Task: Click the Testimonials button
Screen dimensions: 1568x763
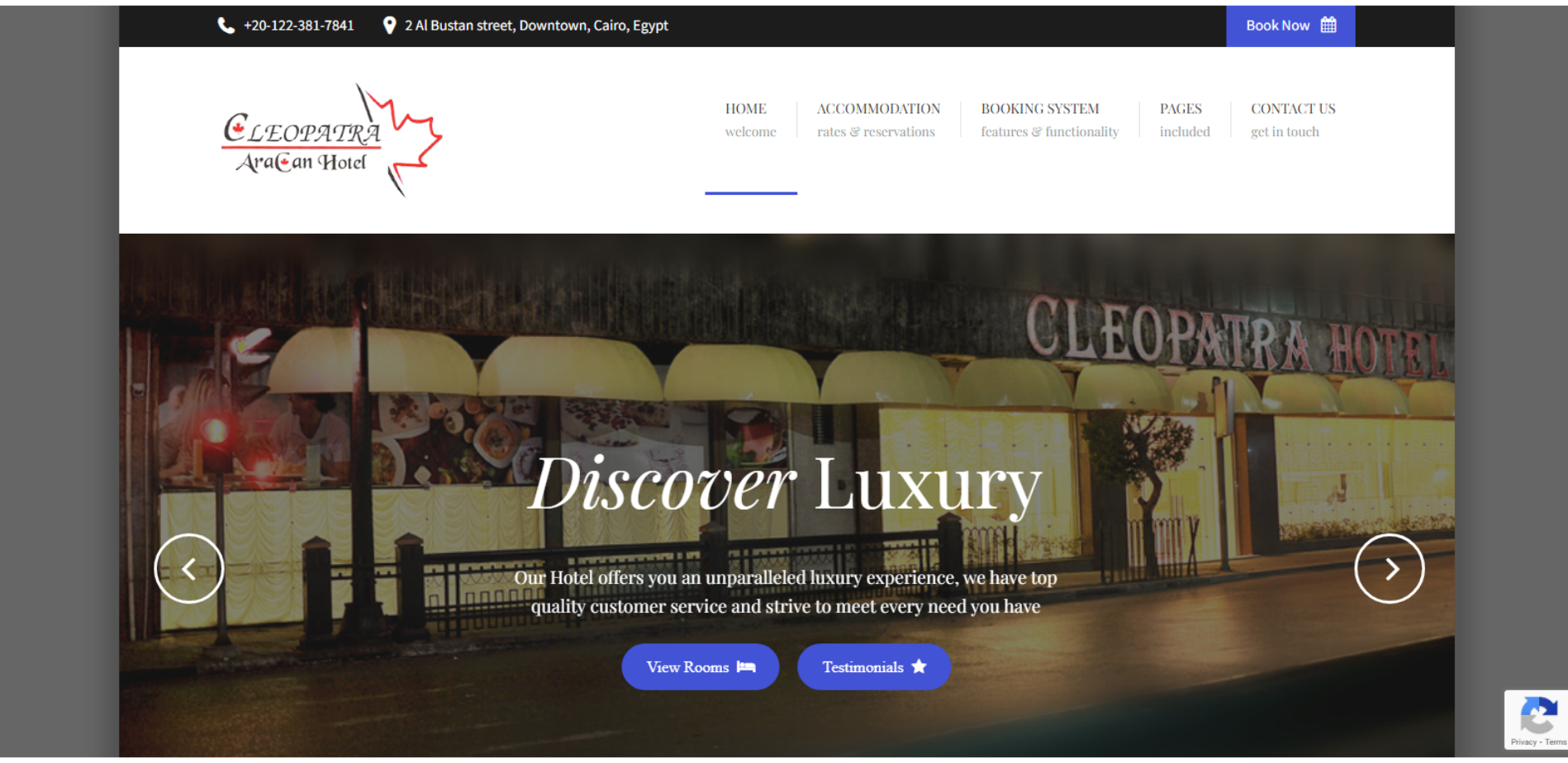Action: [x=874, y=666]
